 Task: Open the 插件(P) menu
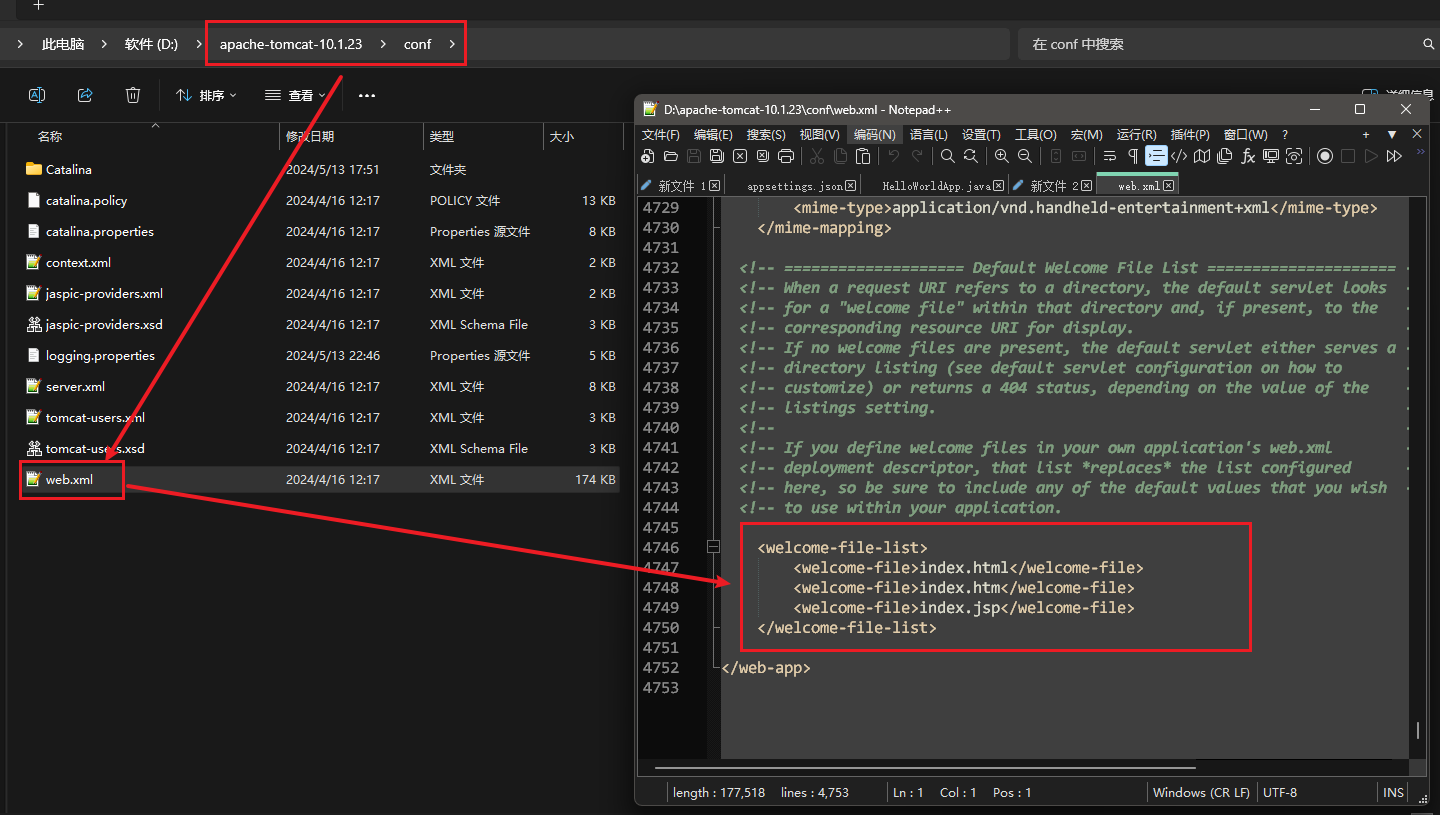pos(1189,135)
